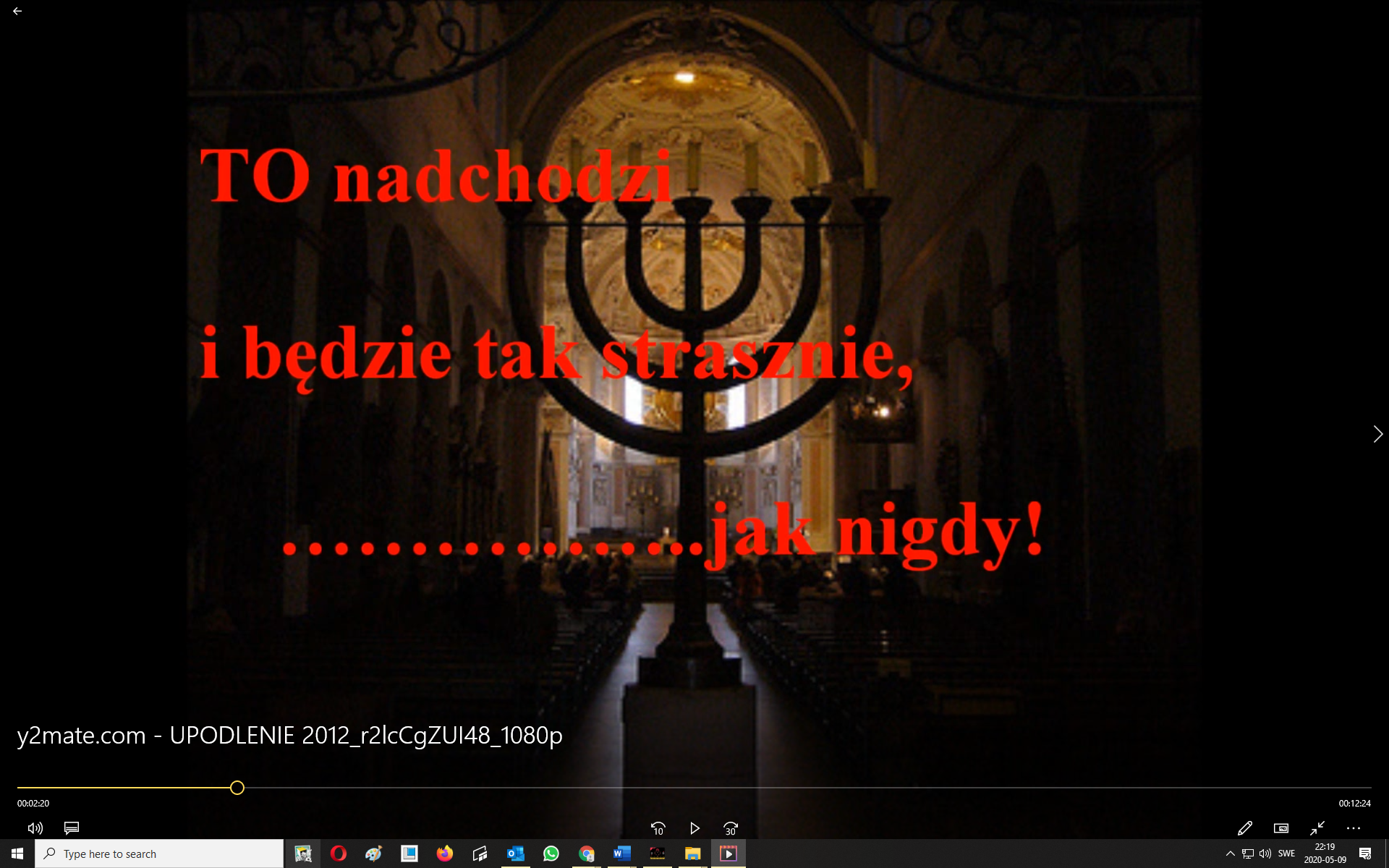The height and width of the screenshot is (868, 1389).
Task: Open the three-dots more options menu
Action: tap(1353, 828)
